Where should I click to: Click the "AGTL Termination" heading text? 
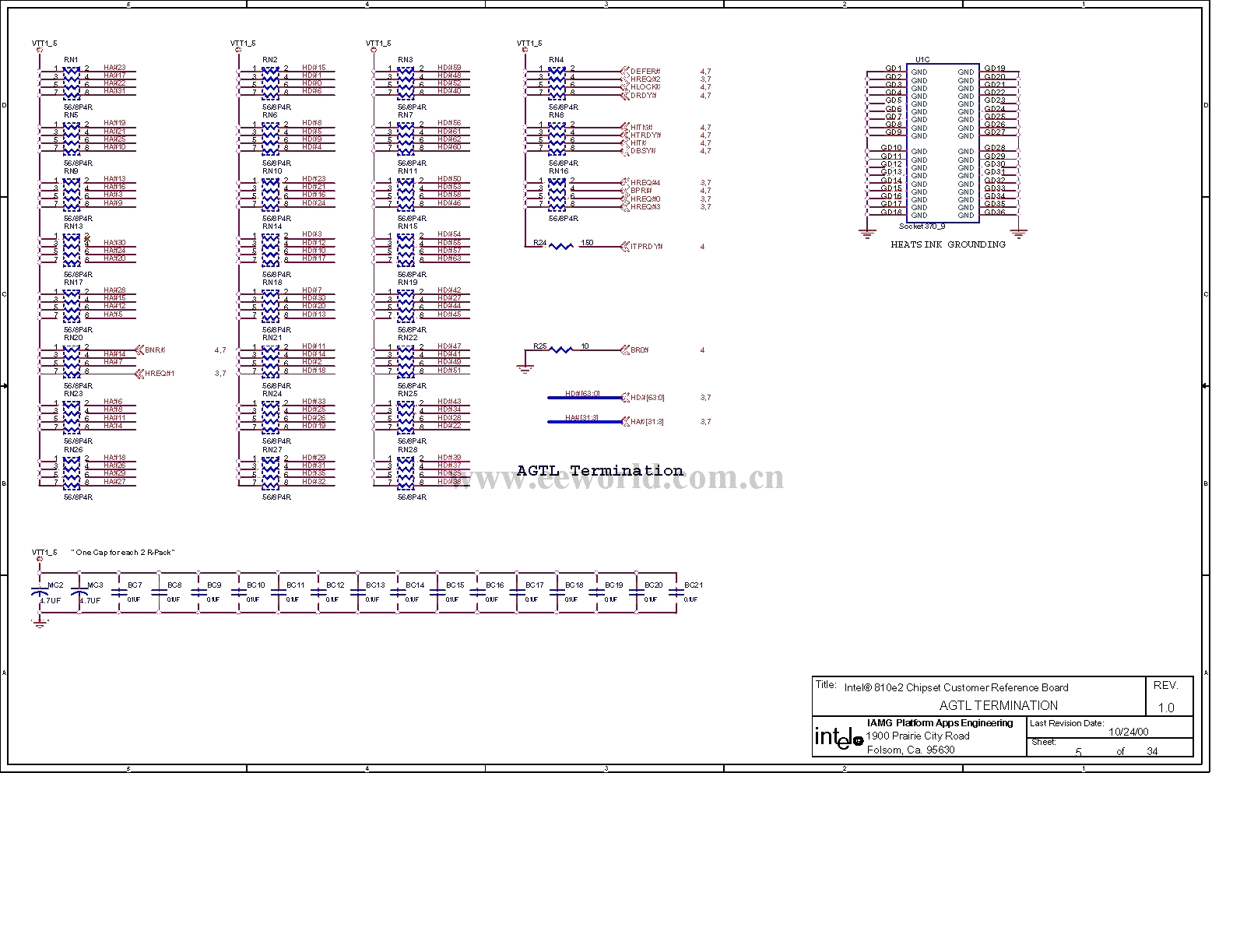tap(600, 471)
